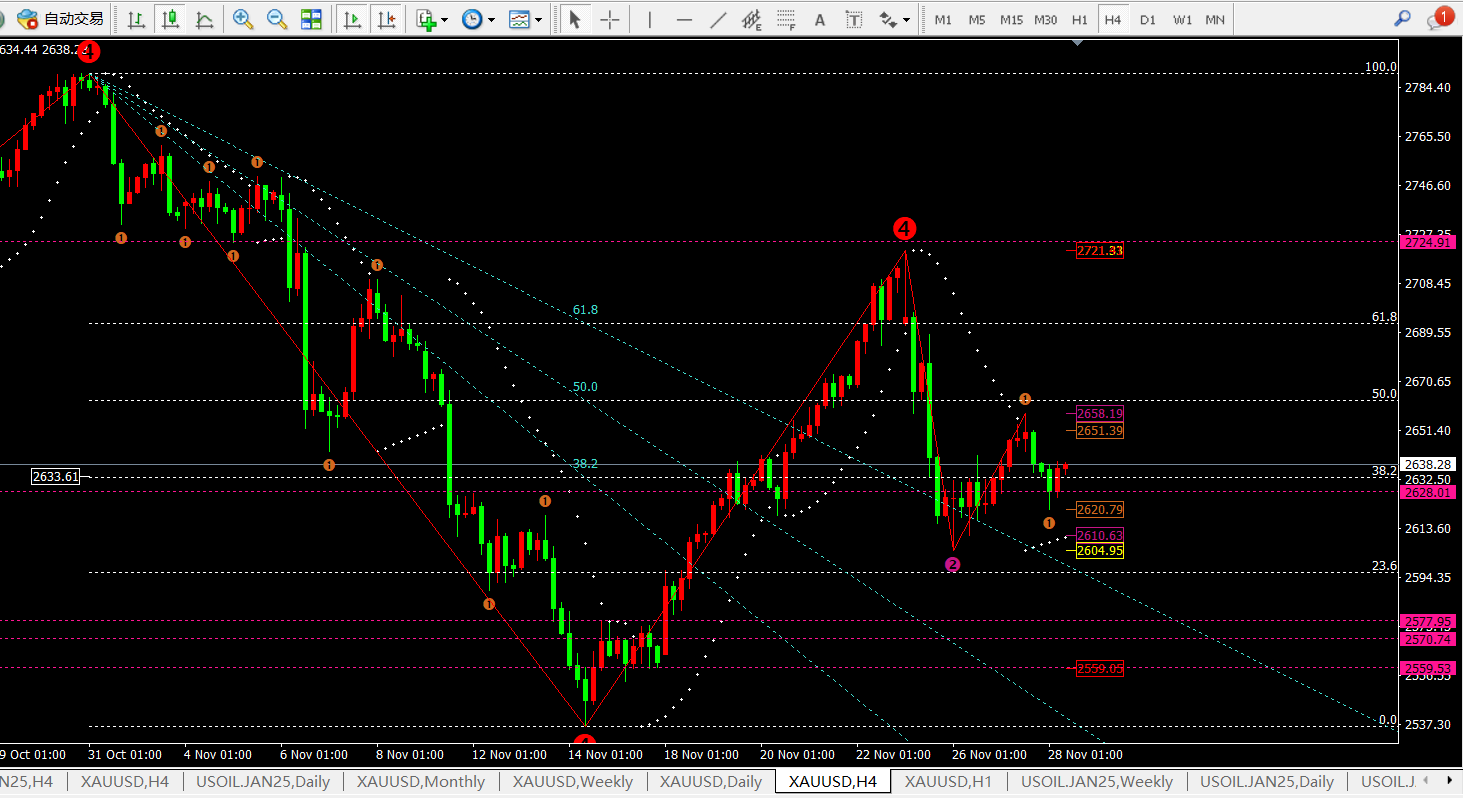Toggle chart auto scroll
This screenshot has width=1463, height=798.
[x=351, y=19]
